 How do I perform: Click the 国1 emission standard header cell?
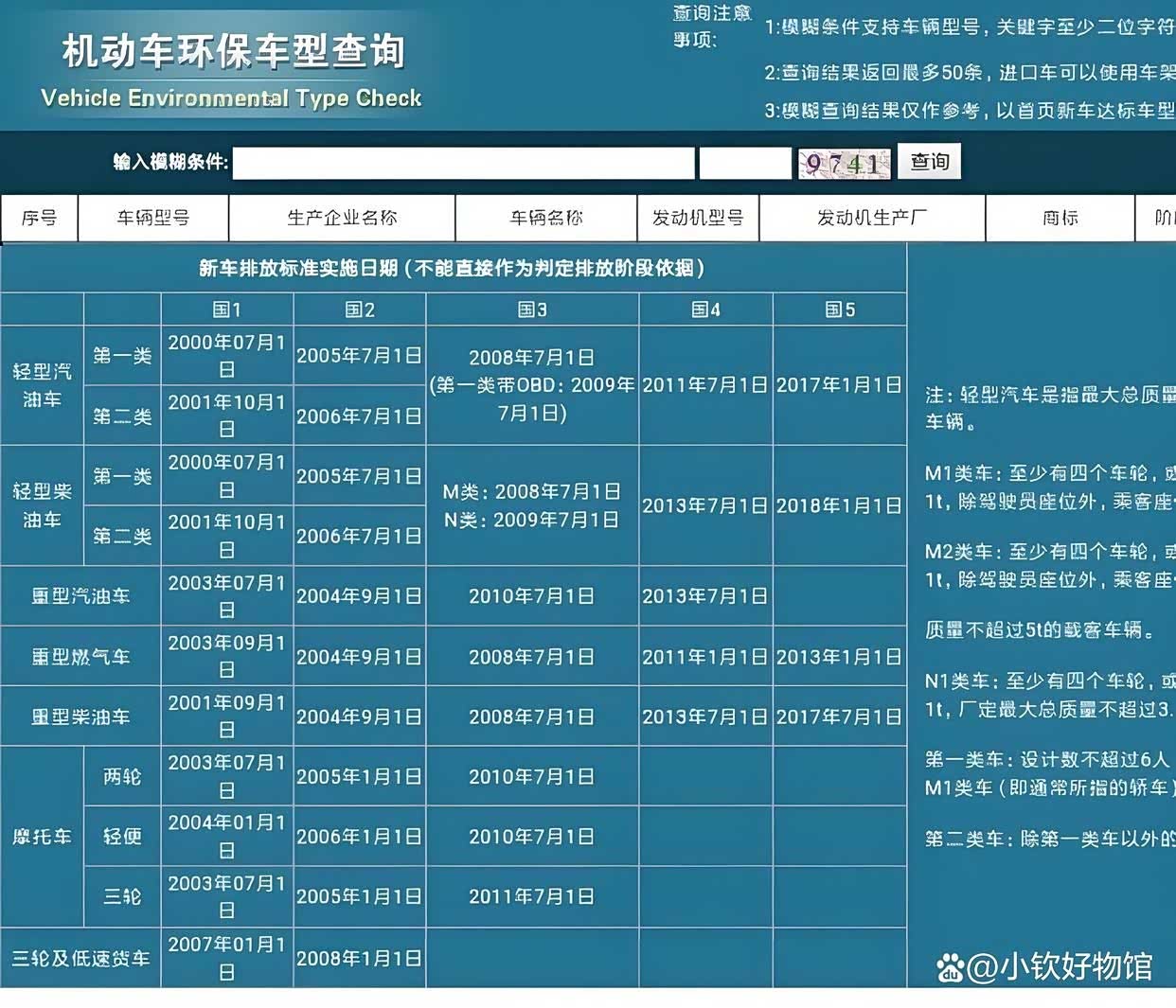(x=227, y=309)
